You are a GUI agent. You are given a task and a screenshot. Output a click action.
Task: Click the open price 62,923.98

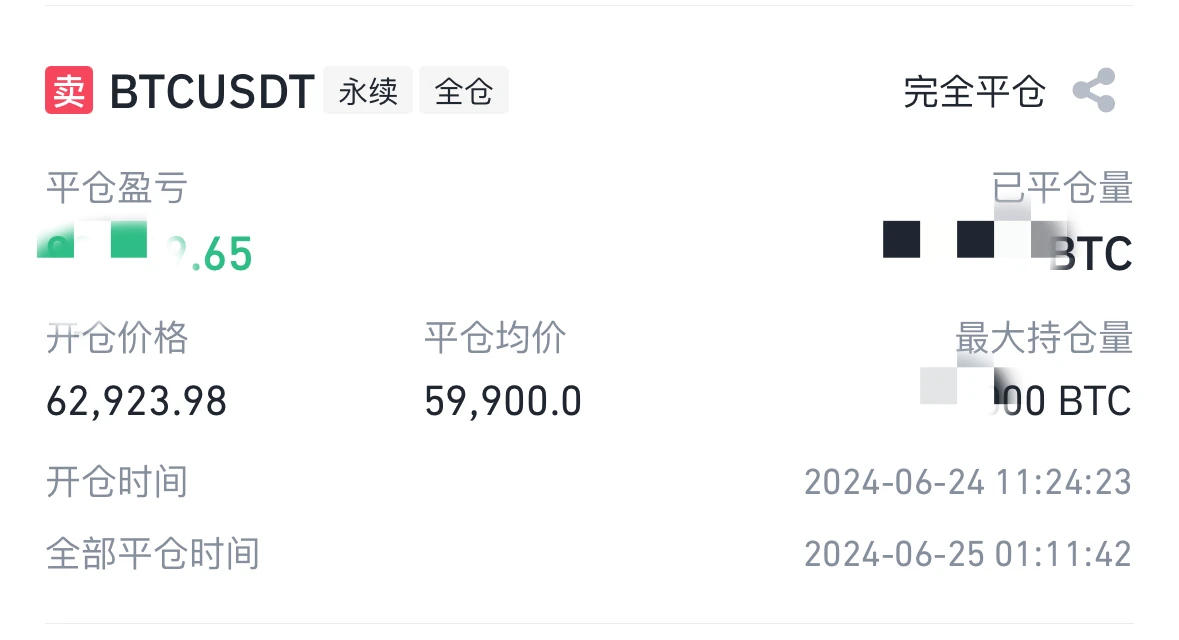137,401
